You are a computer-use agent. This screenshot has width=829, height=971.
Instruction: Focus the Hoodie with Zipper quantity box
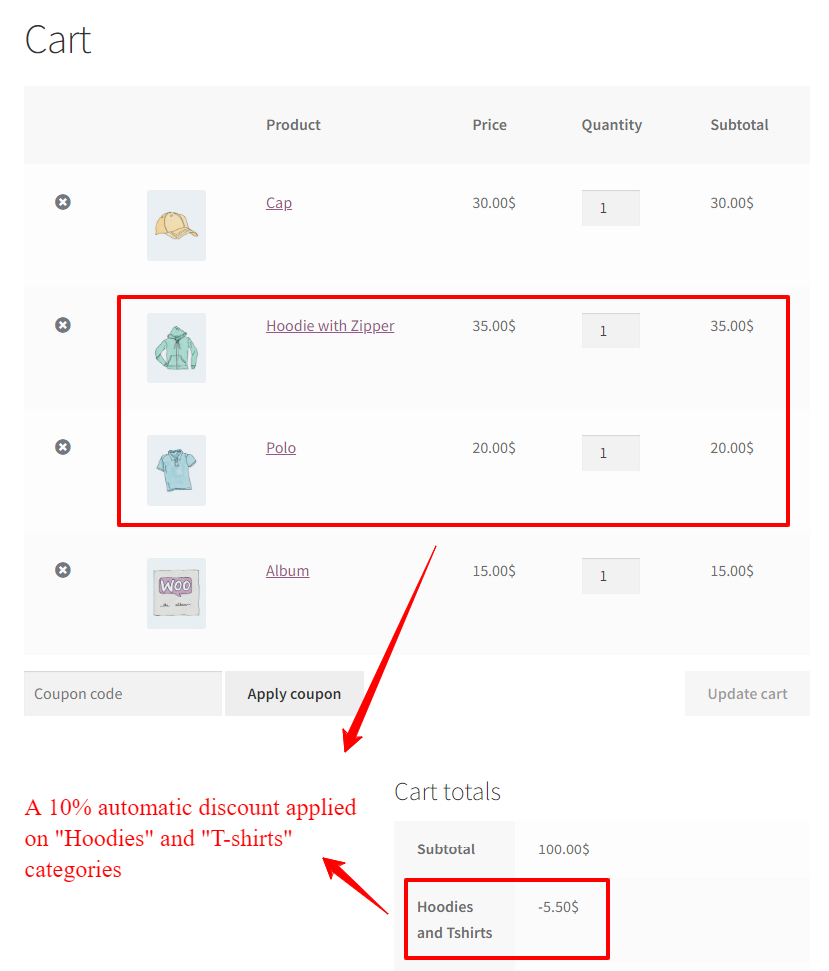[610, 330]
